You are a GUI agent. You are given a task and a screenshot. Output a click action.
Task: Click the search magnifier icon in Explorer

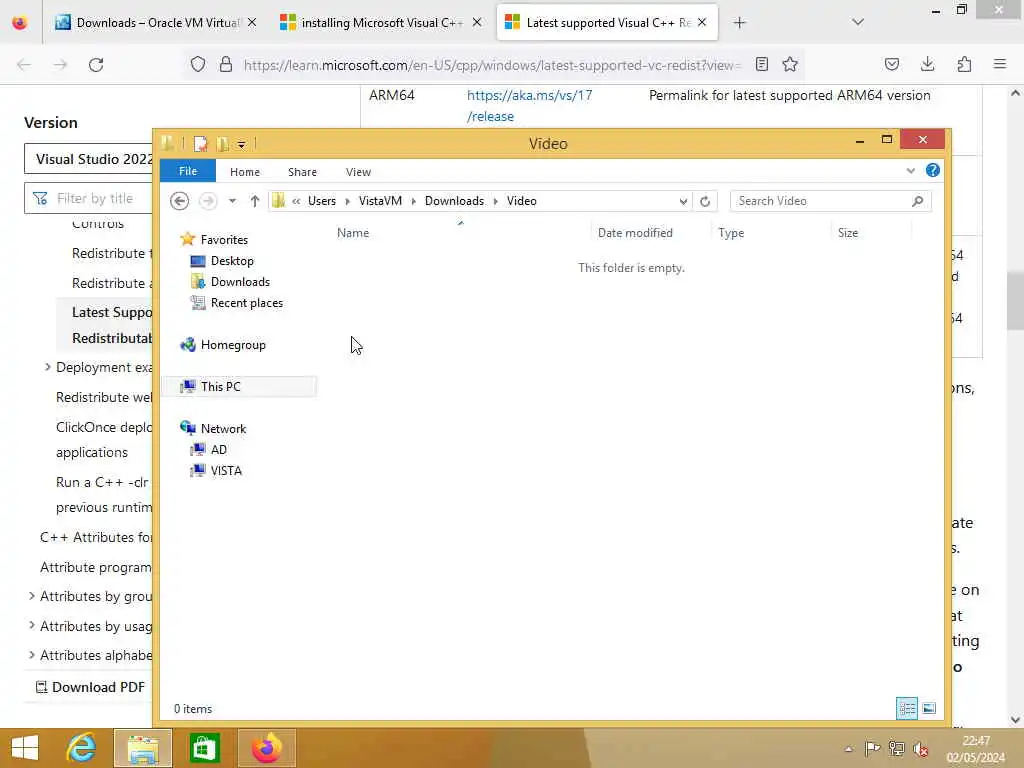click(918, 201)
